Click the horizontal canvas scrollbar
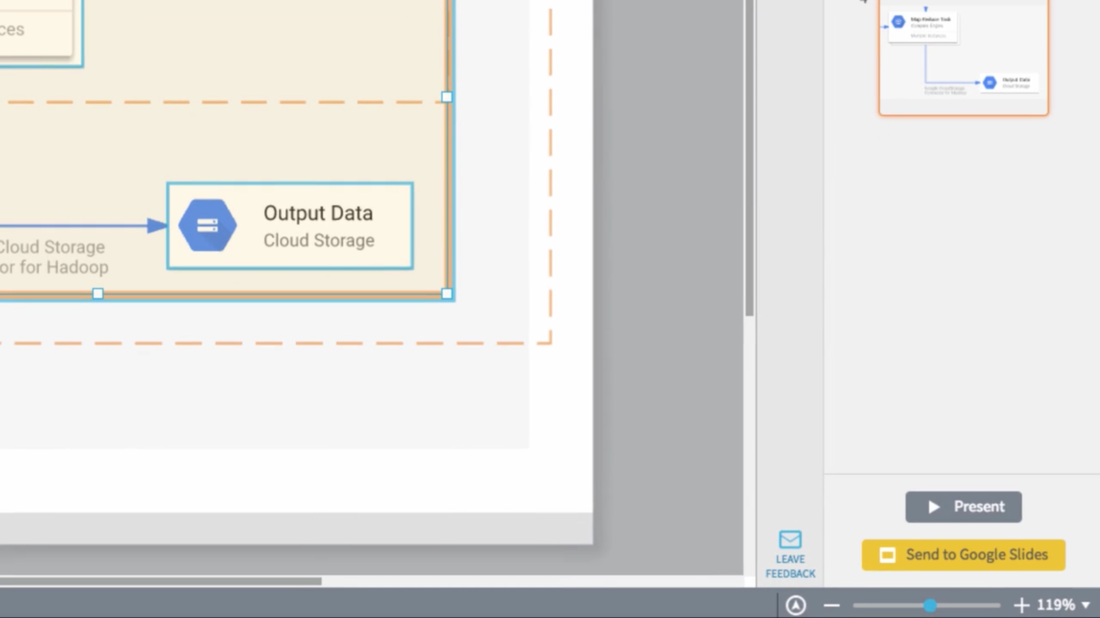The width and height of the screenshot is (1100, 618). pyautogui.click(x=160, y=581)
